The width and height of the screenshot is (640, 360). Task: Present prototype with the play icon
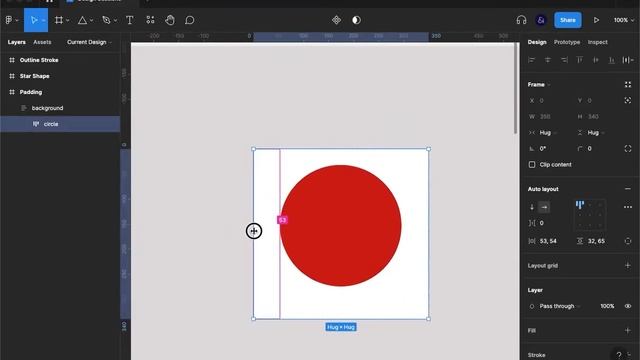(596, 20)
